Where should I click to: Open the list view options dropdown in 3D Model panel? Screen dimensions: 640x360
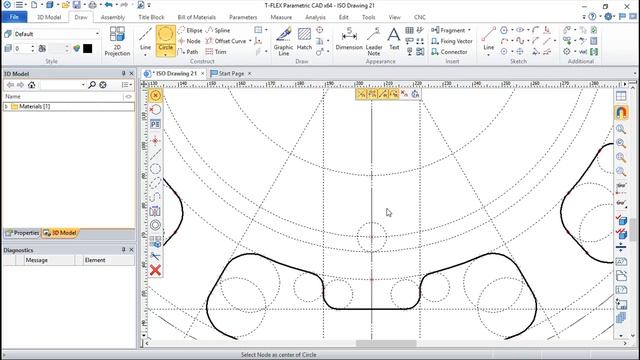127,84
